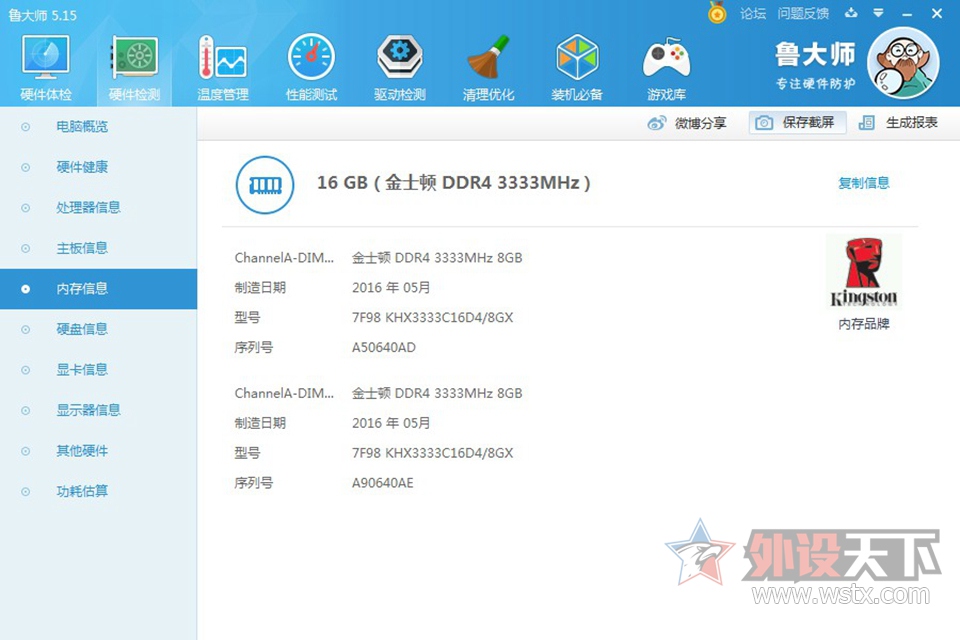Open the 游戏库 game library
This screenshot has width=960, height=640.
[666, 67]
